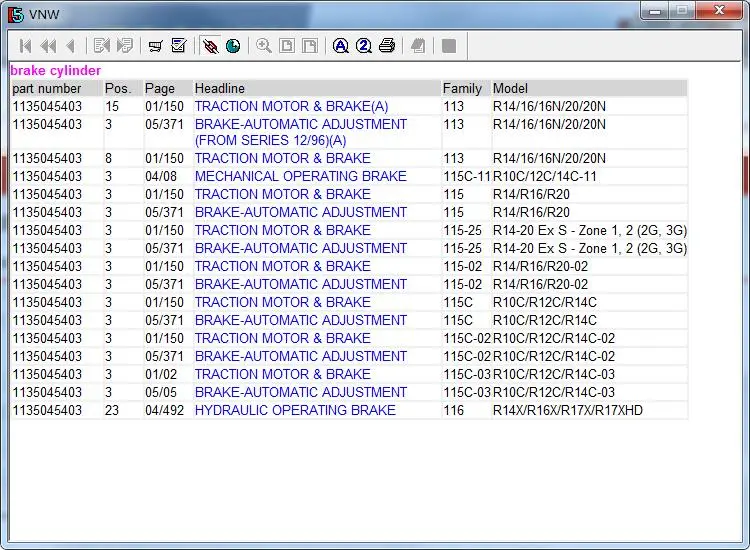Click the second greyed page view icon
Image resolution: width=750 pixels, height=550 pixels.
pos(309,46)
